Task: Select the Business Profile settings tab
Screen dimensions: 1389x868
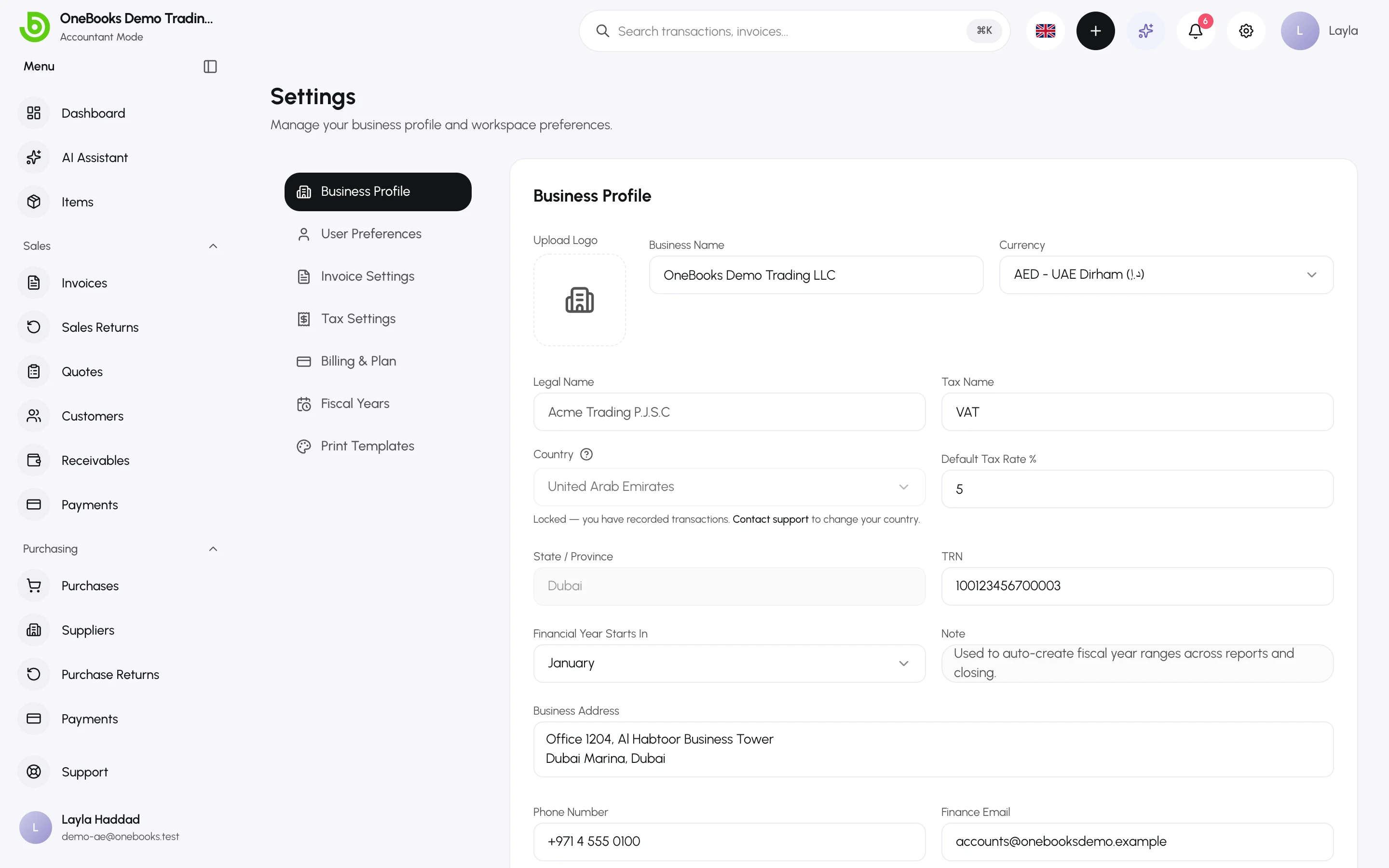Action: [x=378, y=192]
